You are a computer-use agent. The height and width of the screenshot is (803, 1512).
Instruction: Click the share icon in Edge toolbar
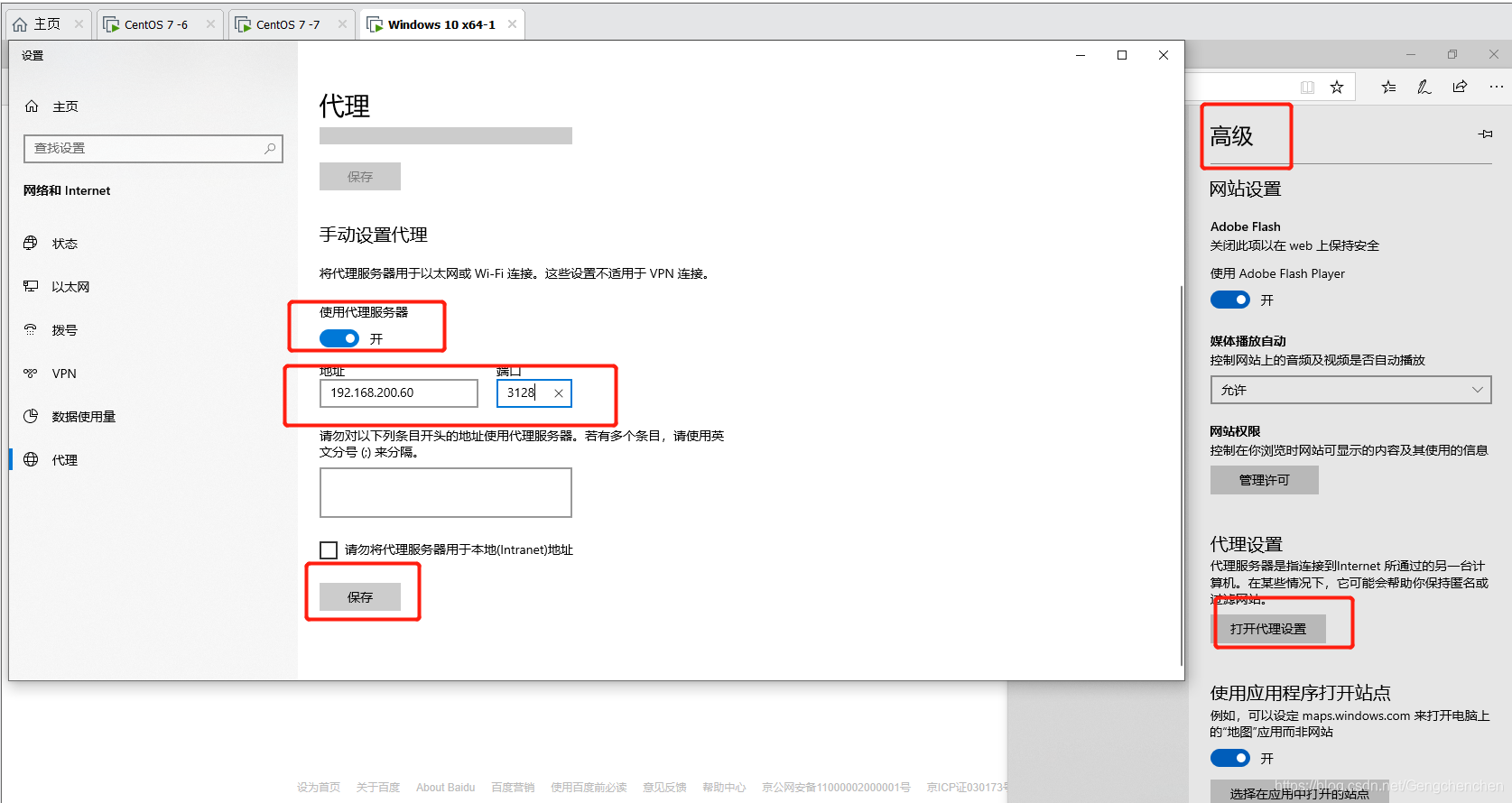1460,88
